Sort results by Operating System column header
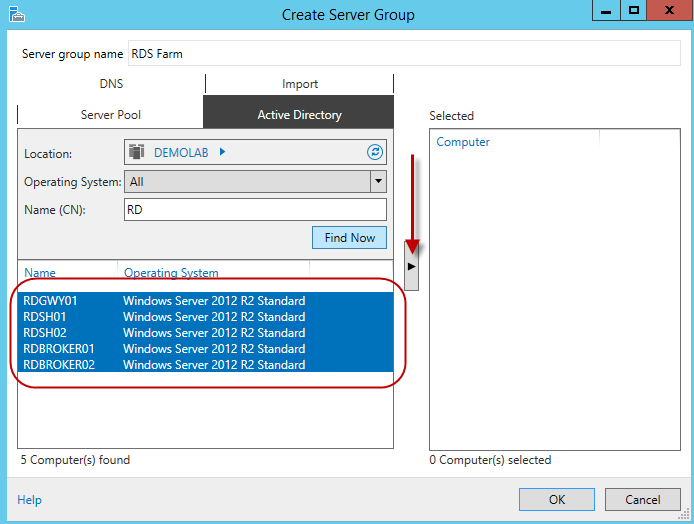694x524 pixels. 170,273
